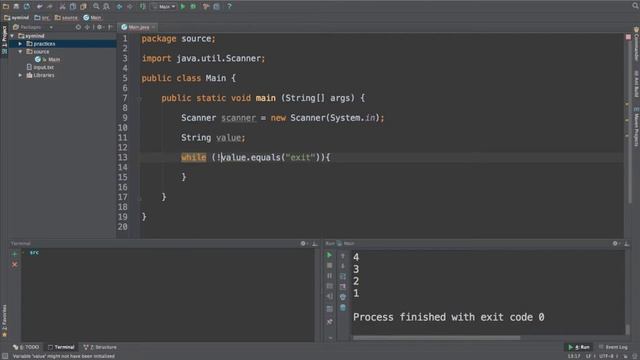Click the red Close Session X icon
The height and width of the screenshot is (360, 640).
click(x=15, y=265)
